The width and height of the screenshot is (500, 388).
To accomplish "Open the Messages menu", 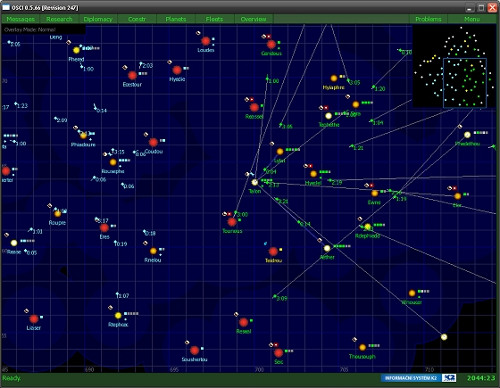I will [20, 19].
